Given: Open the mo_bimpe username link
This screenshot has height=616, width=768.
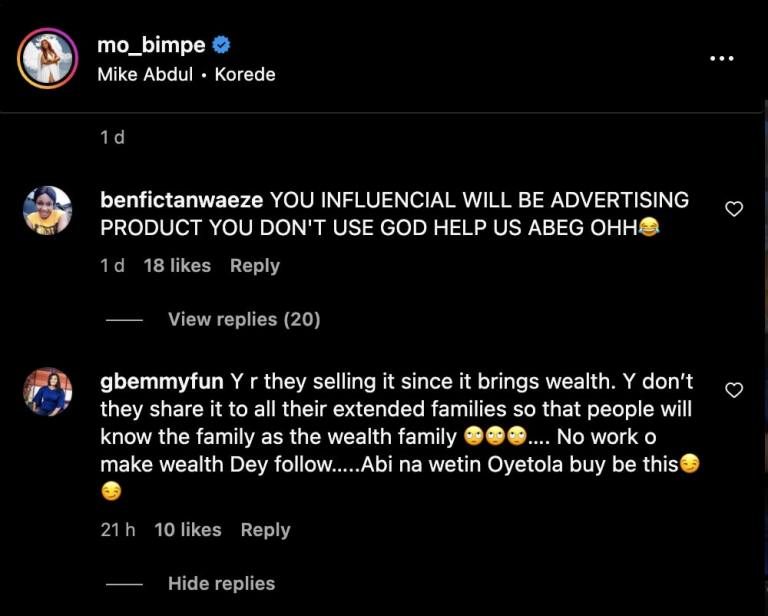Looking at the screenshot, I should (151, 45).
